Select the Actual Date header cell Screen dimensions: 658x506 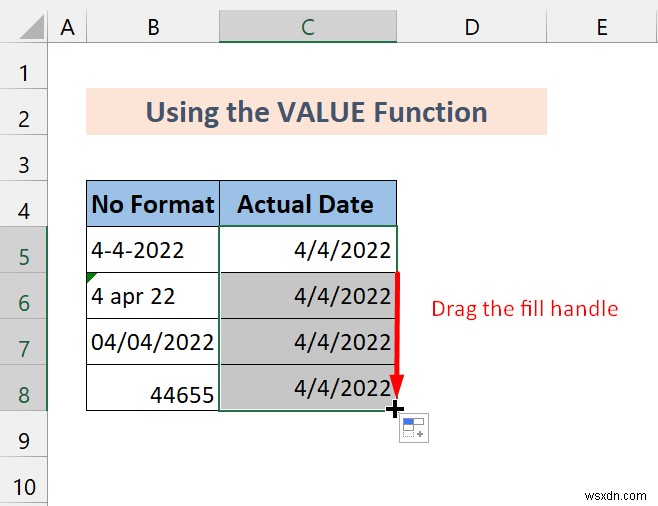click(x=308, y=204)
